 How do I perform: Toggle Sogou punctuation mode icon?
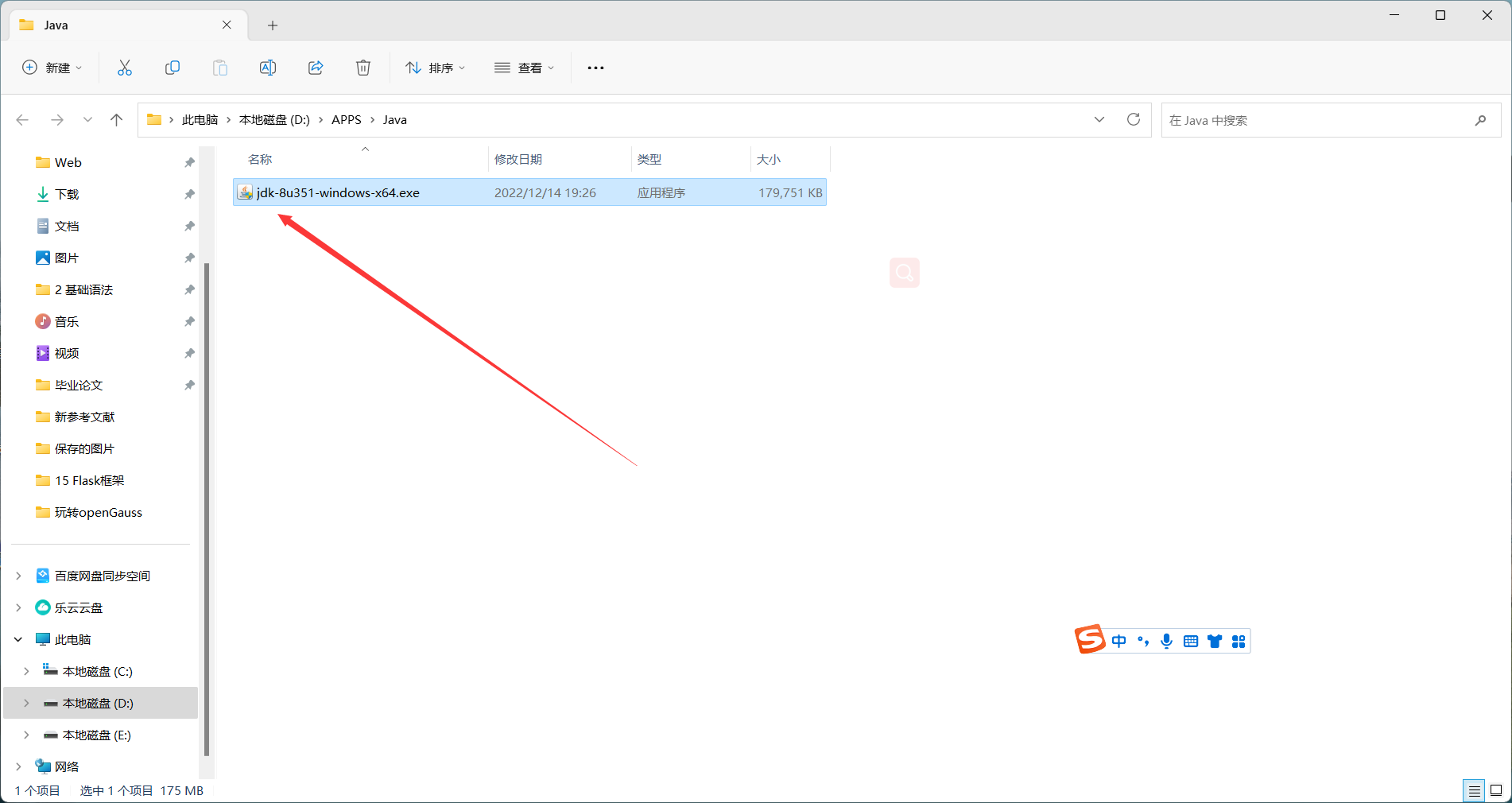(x=1143, y=641)
